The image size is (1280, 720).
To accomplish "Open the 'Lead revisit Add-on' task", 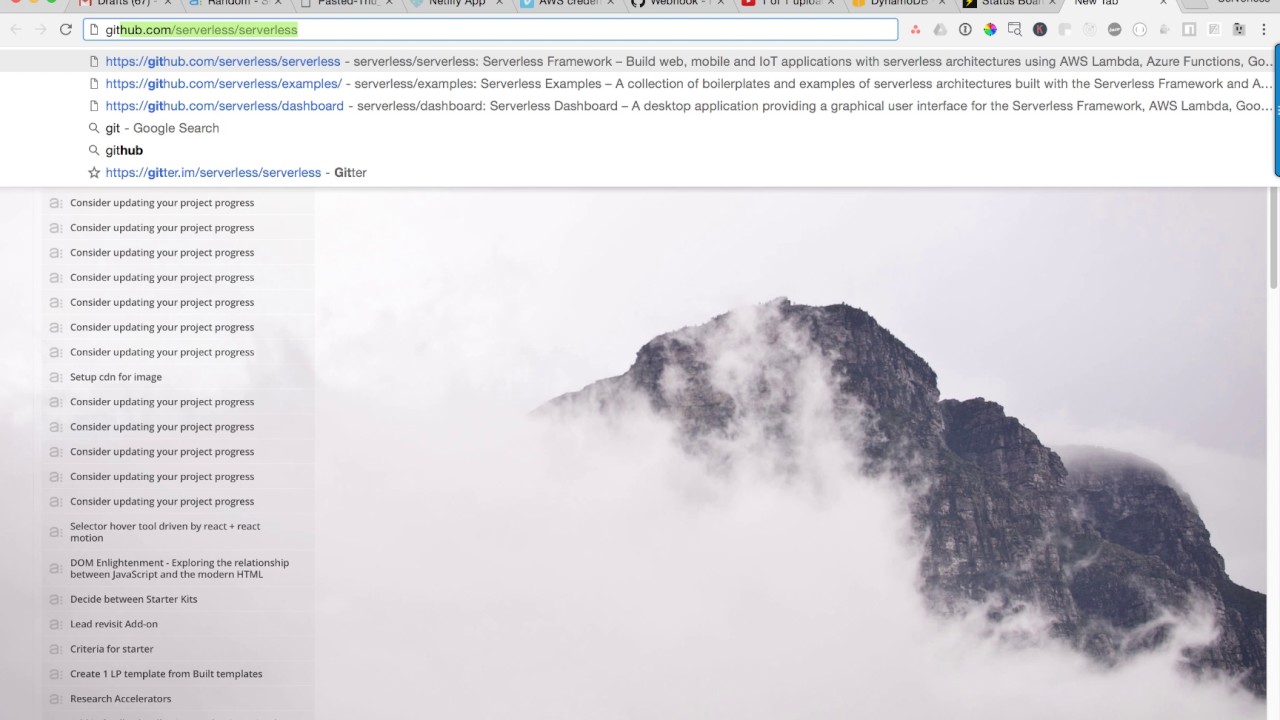I will pyautogui.click(x=114, y=624).
